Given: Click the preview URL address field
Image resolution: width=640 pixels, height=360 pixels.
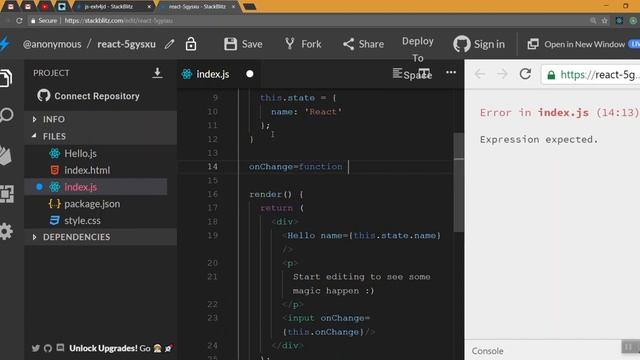Looking at the screenshot, I should coord(591,75).
